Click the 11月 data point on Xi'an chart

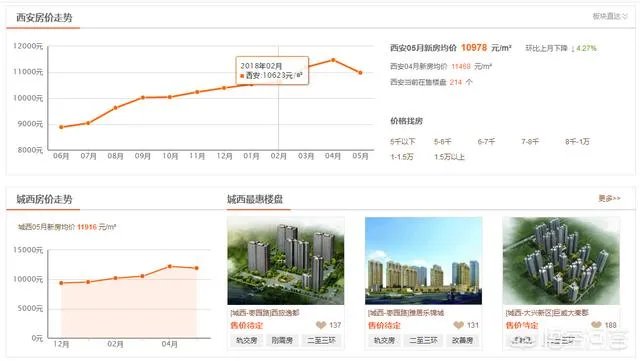(197, 92)
